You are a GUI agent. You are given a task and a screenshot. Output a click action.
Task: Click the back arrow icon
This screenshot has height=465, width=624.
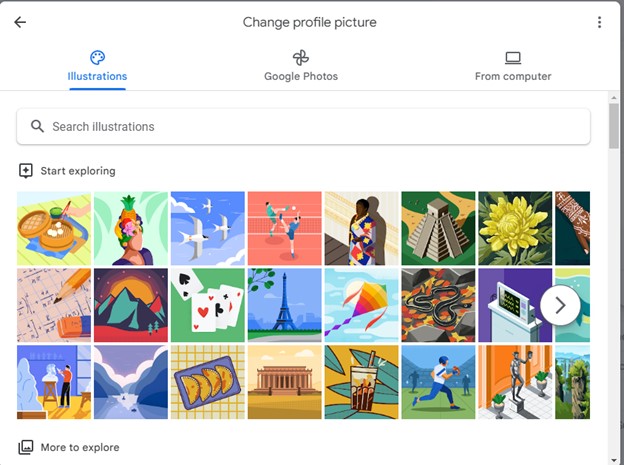(x=20, y=22)
